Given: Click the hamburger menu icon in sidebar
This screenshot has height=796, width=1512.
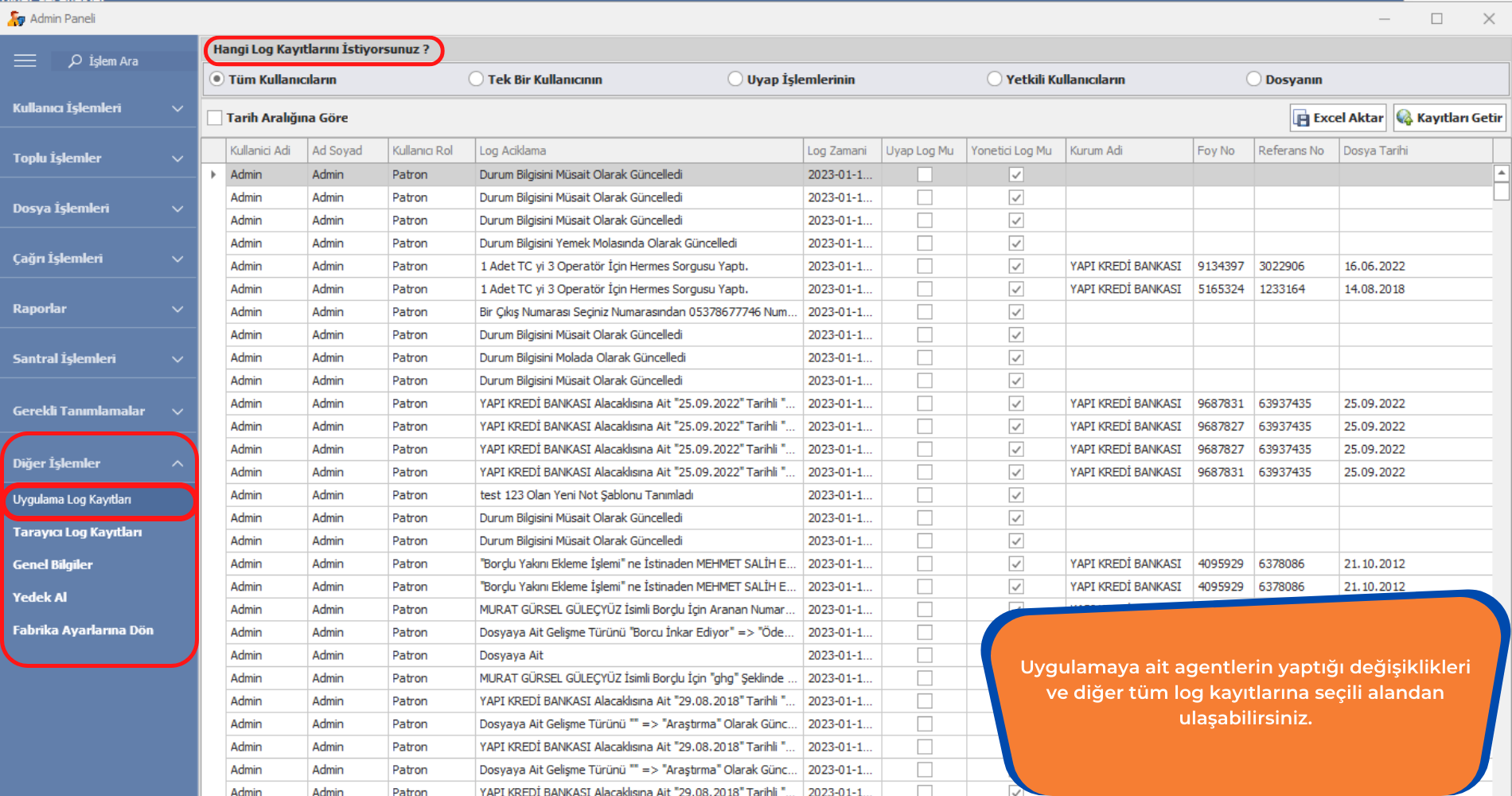Looking at the screenshot, I should [x=25, y=60].
